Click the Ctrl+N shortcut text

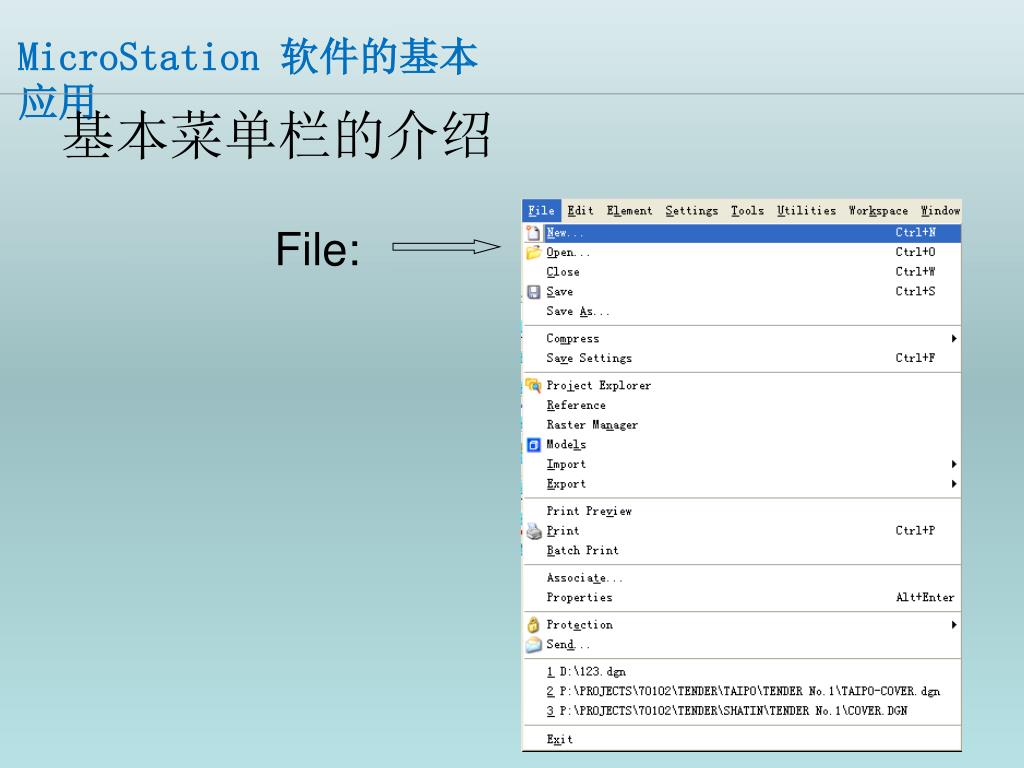pos(915,232)
